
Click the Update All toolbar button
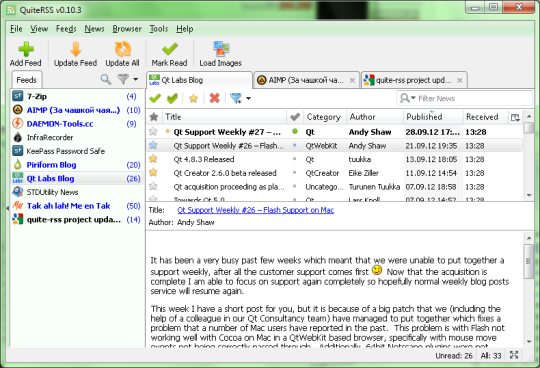pos(122,54)
